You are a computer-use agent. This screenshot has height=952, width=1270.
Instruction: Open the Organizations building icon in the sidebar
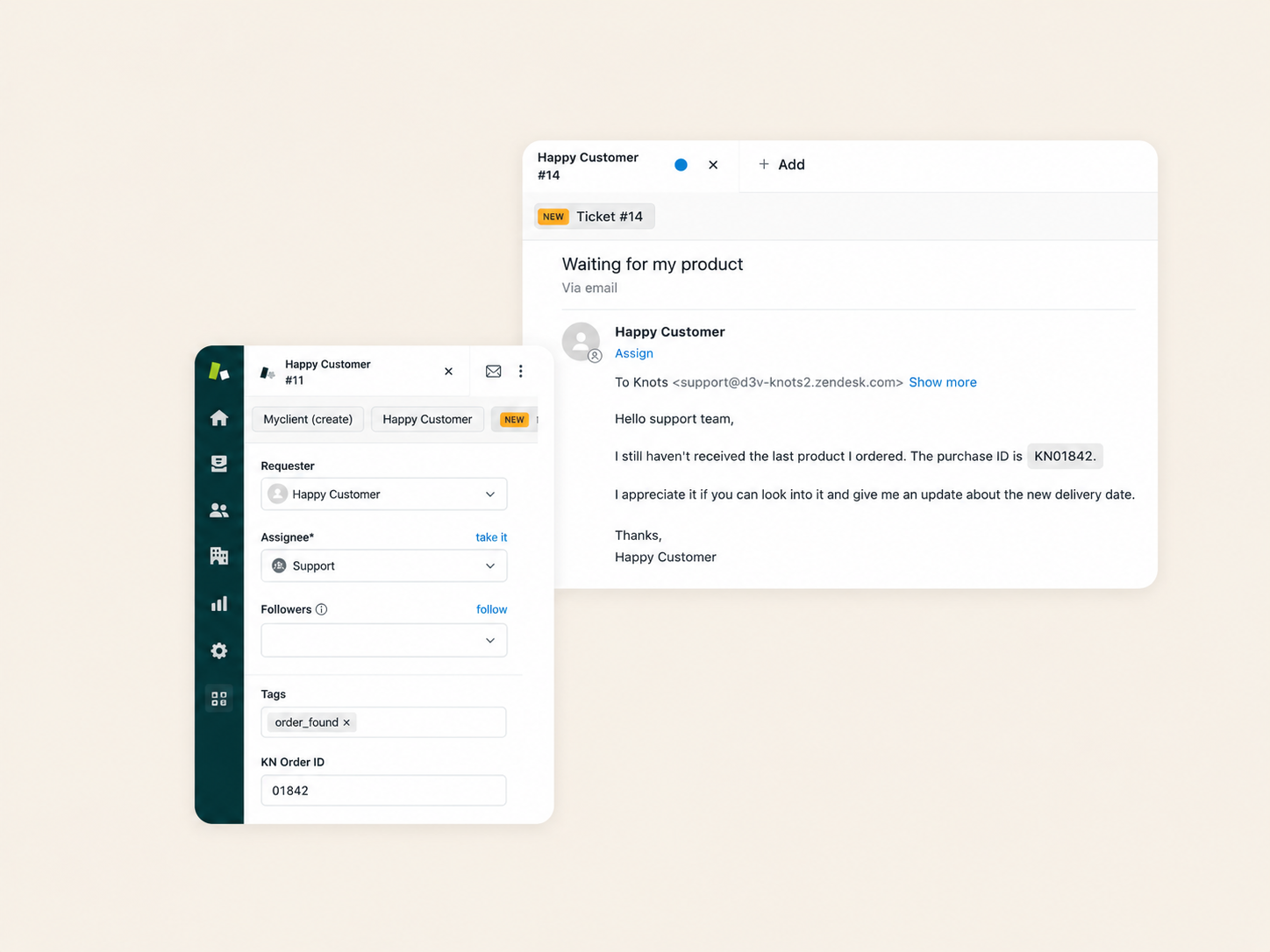(x=219, y=556)
